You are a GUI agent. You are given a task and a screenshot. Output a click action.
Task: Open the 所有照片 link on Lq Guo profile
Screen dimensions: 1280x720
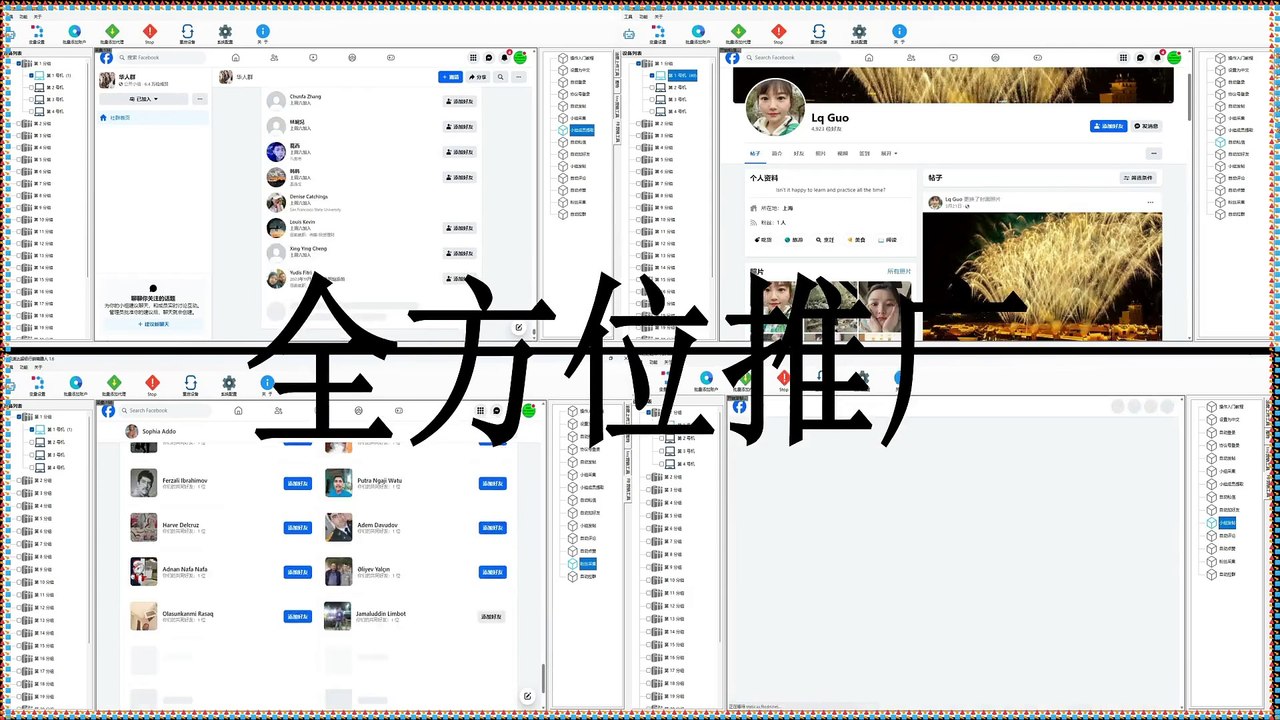tap(899, 271)
